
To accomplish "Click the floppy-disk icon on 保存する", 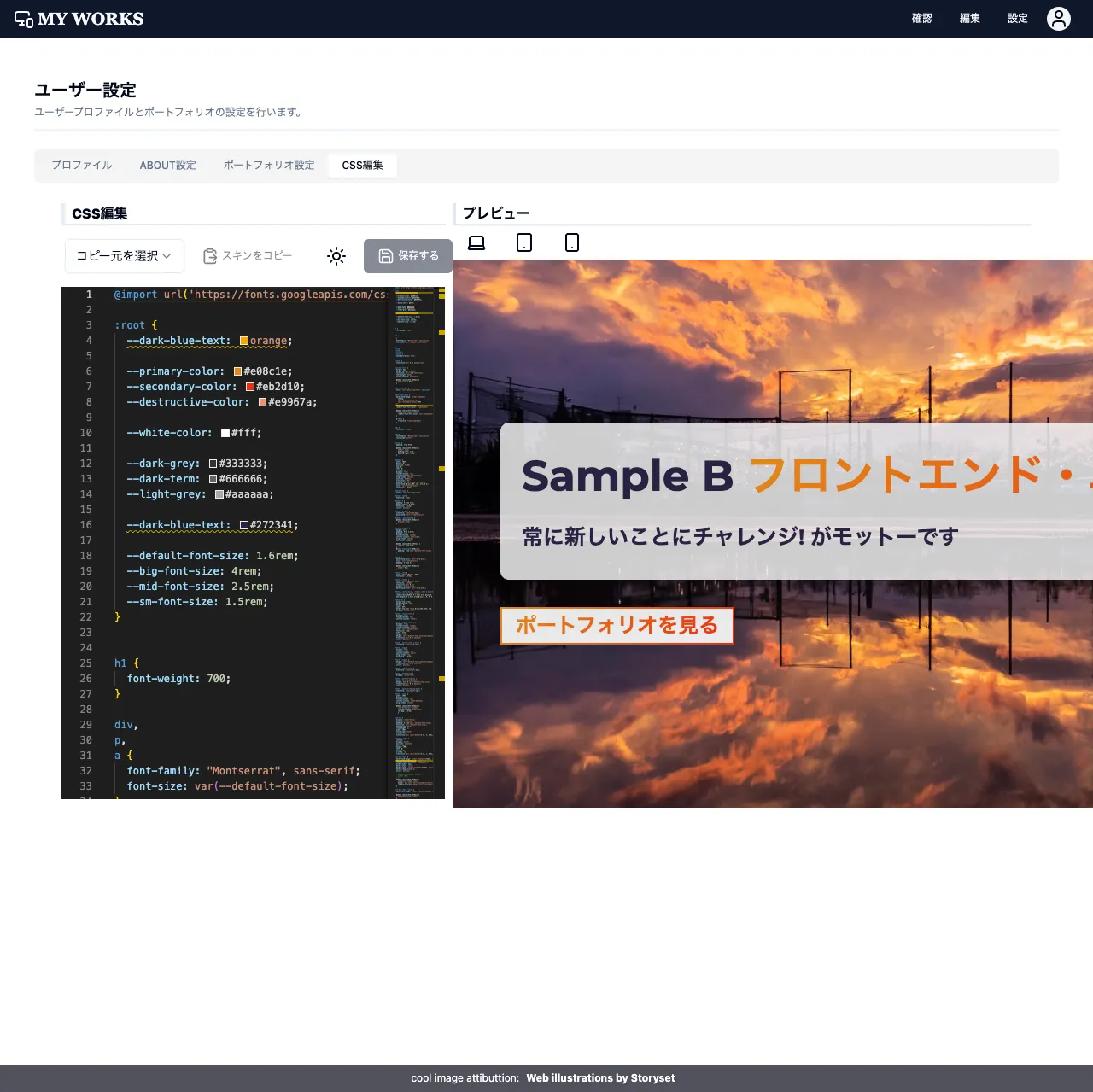I will pyautogui.click(x=384, y=255).
